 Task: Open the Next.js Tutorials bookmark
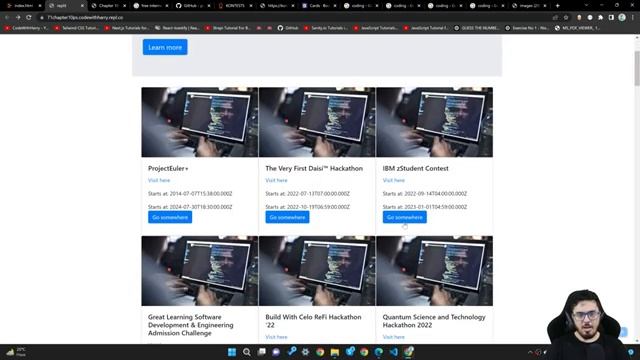pos(127,28)
